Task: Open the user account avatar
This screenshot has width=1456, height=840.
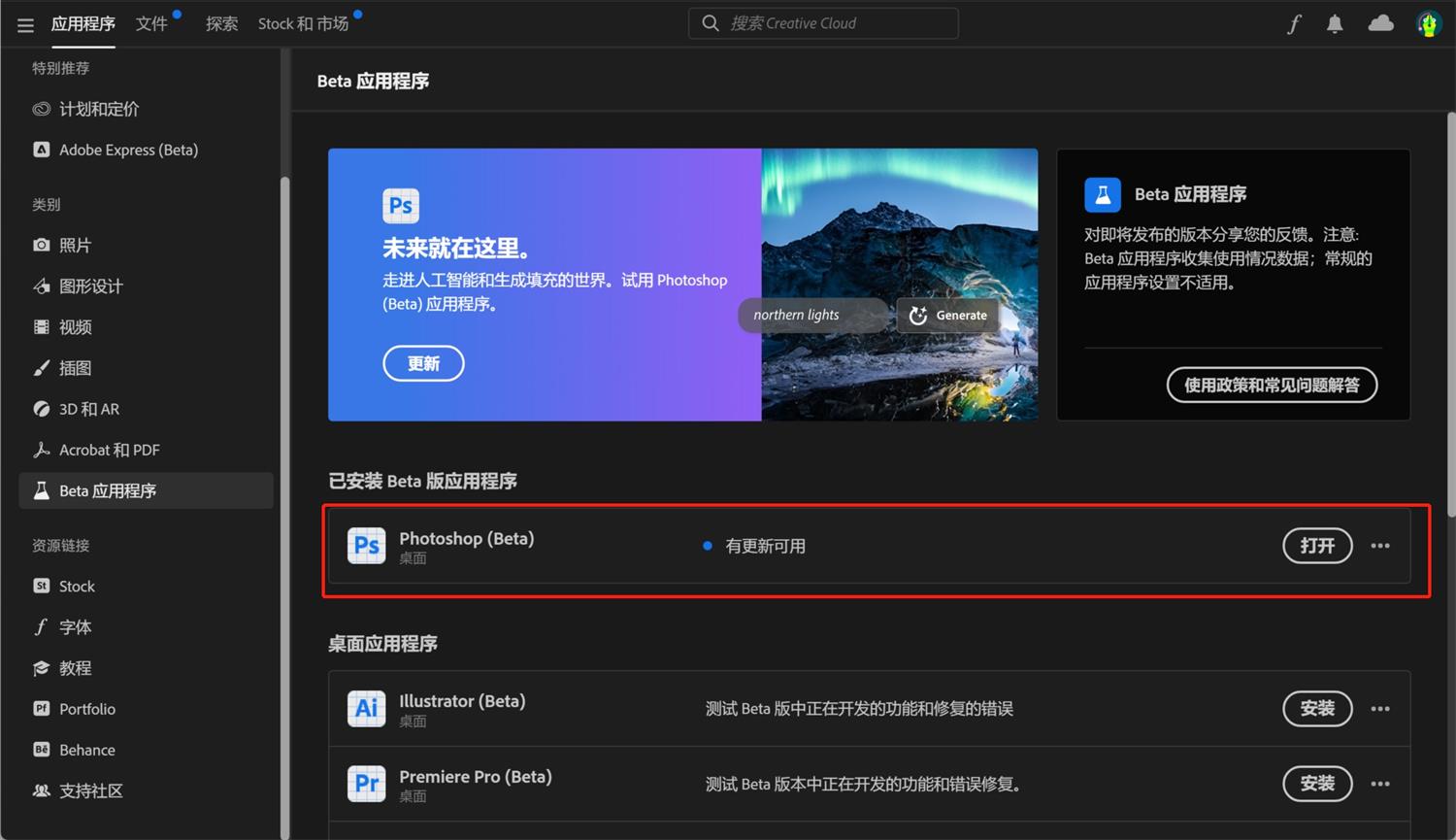Action: 1428,24
